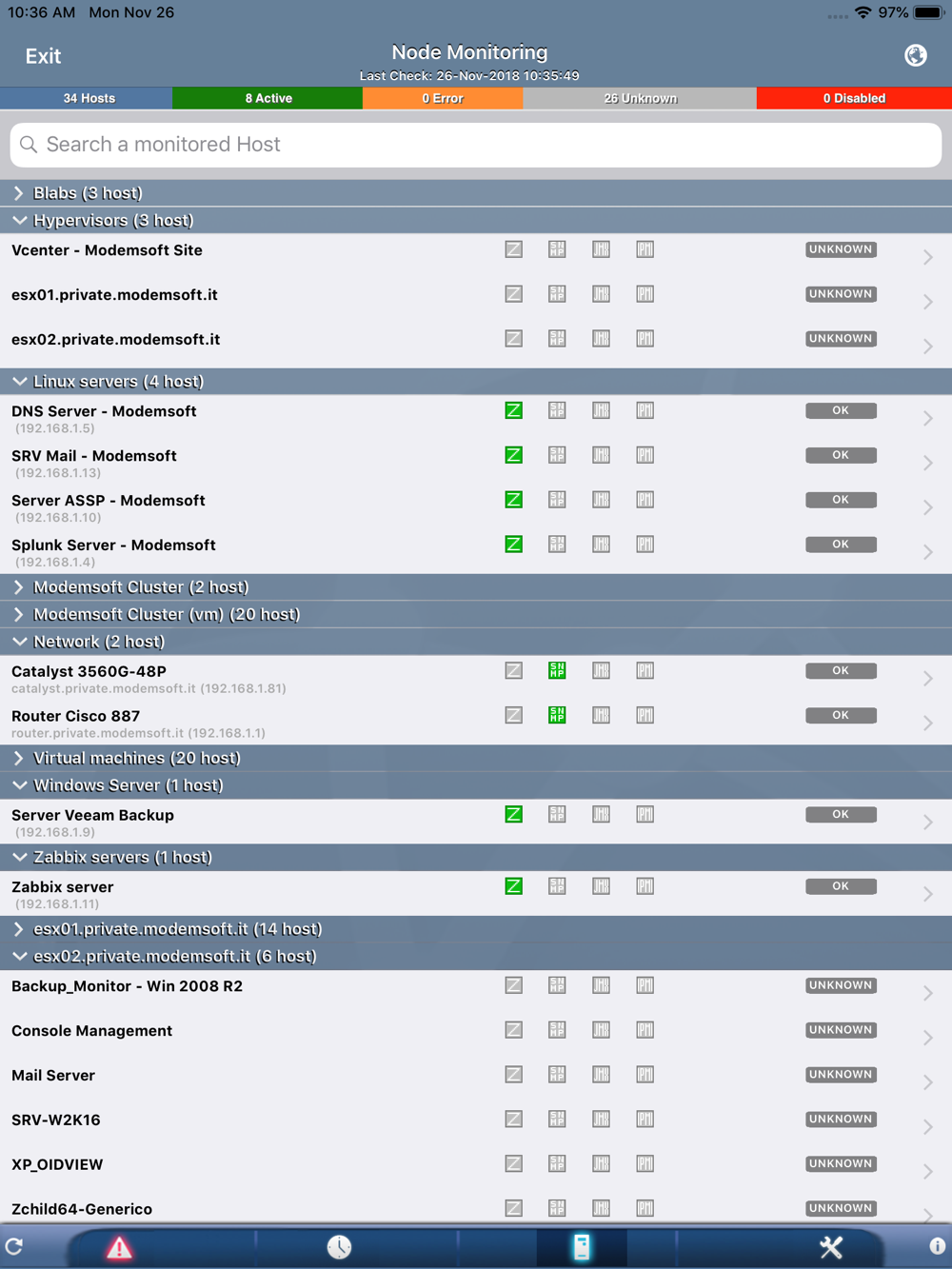Viewport: 952px width, 1269px height.
Task: Expand the Modemsoft Cluster (2 host) group
Action: [476, 587]
